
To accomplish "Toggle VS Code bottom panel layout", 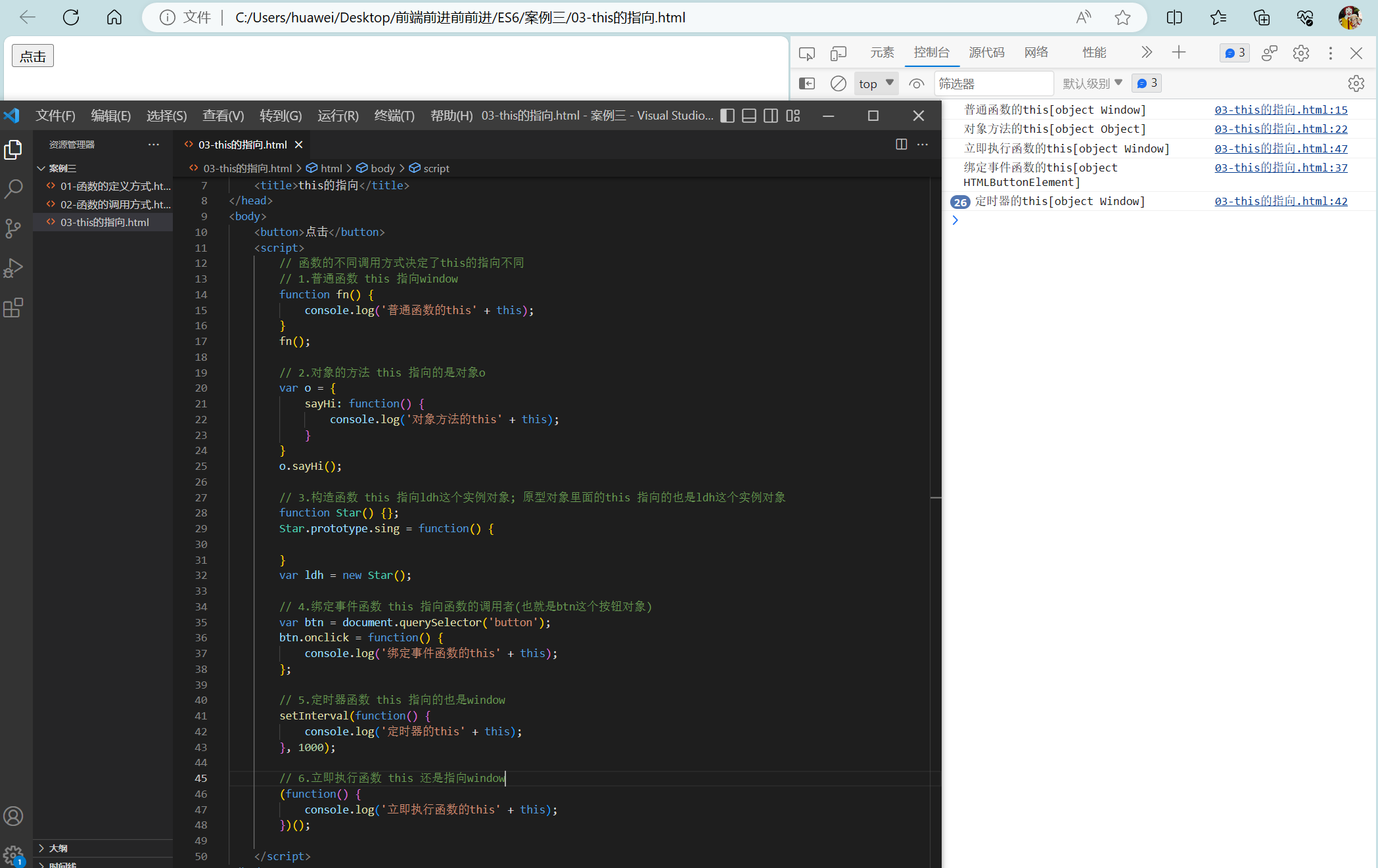I will tap(749, 116).
